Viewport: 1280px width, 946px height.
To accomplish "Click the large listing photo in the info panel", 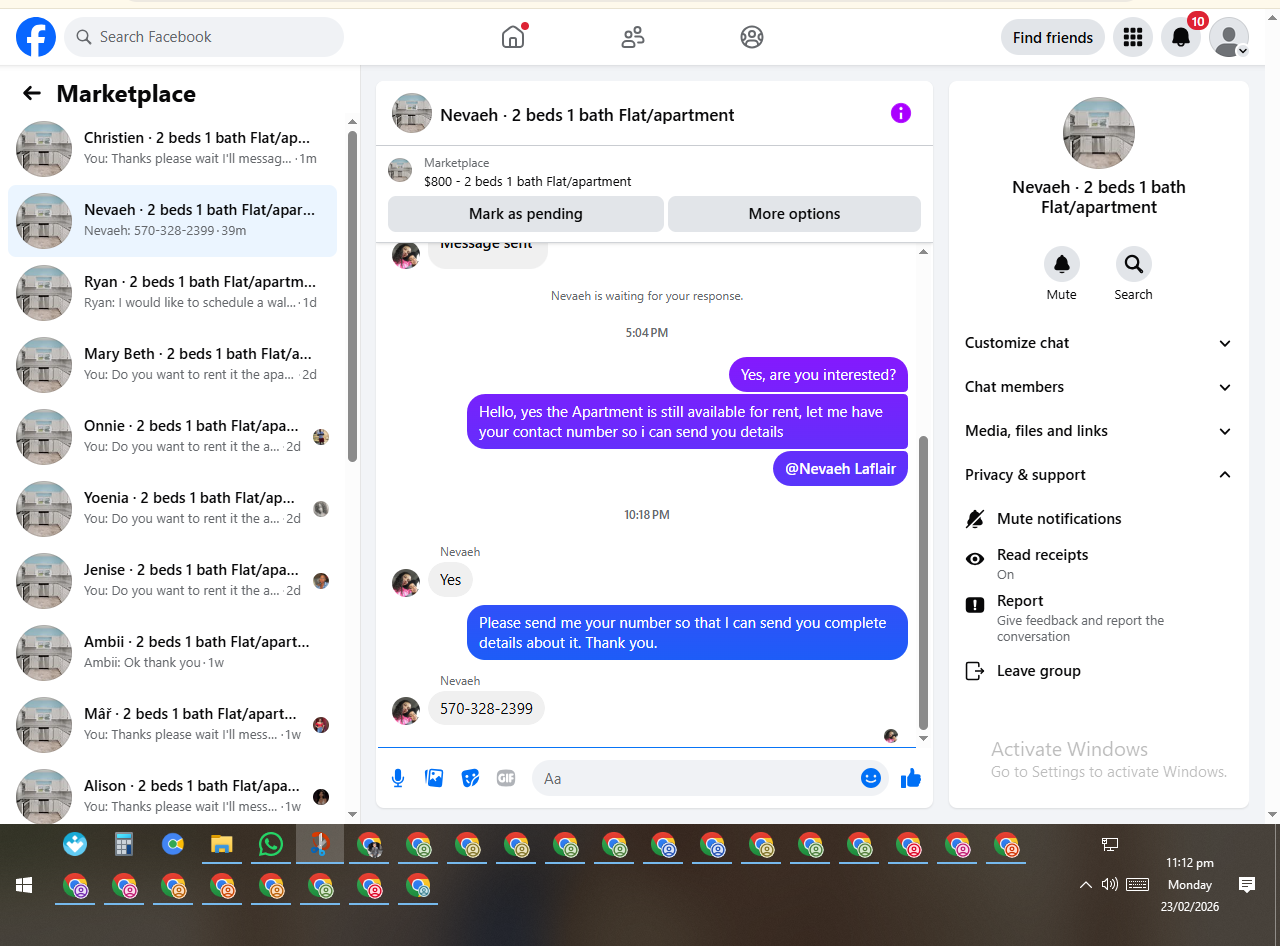I will click(x=1099, y=133).
